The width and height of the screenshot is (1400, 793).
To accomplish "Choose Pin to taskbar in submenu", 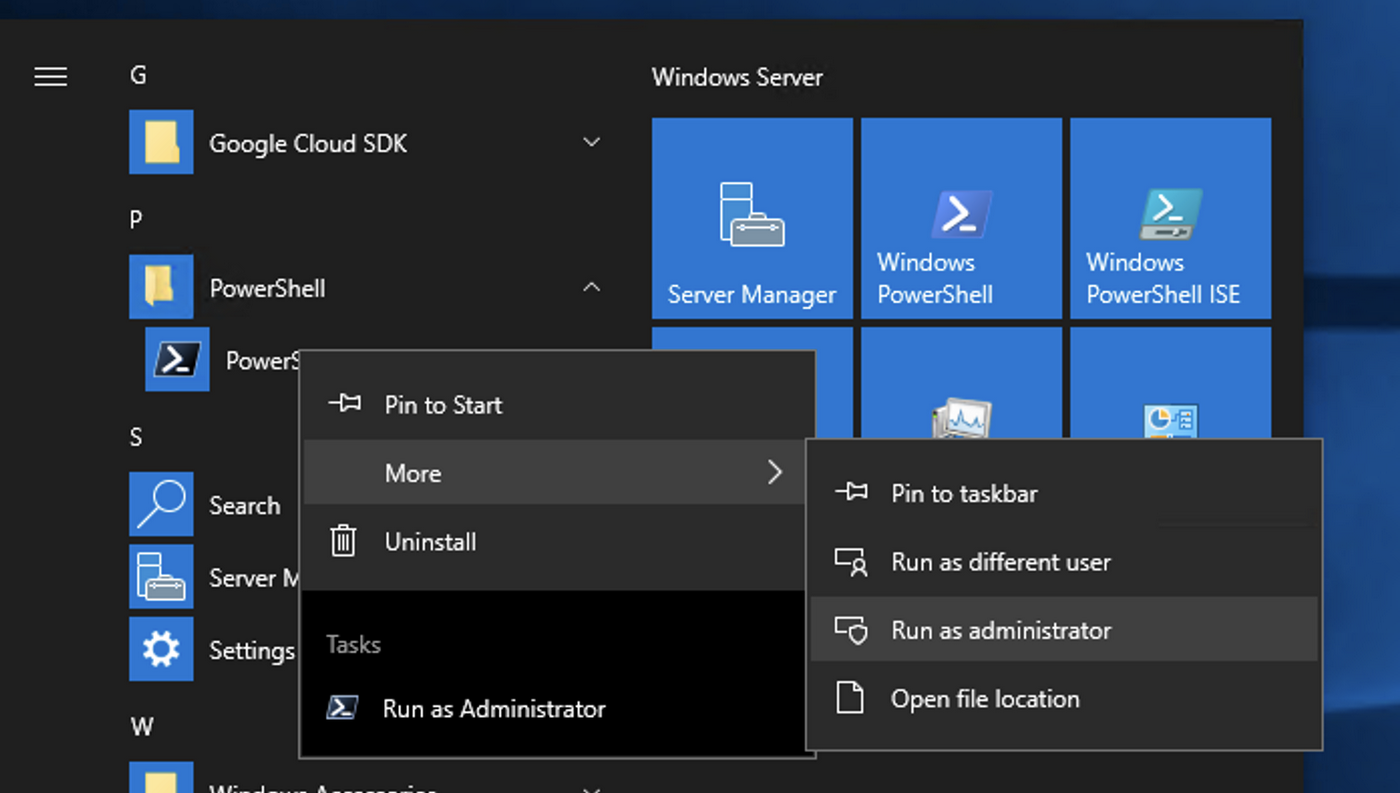I will pyautogui.click(x=1064, y=492).
